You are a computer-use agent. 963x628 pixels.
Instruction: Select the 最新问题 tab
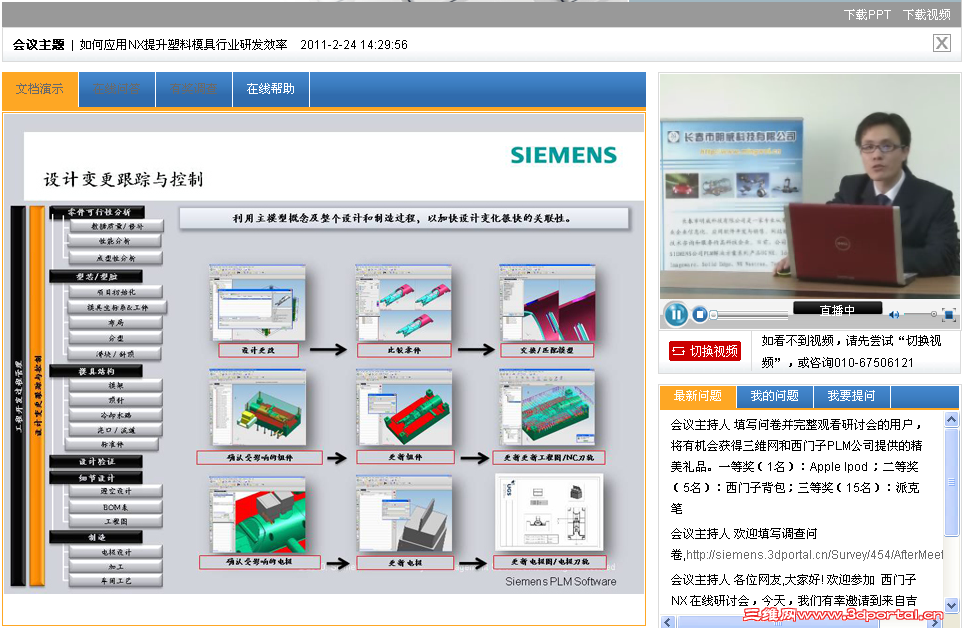[697, 397]
